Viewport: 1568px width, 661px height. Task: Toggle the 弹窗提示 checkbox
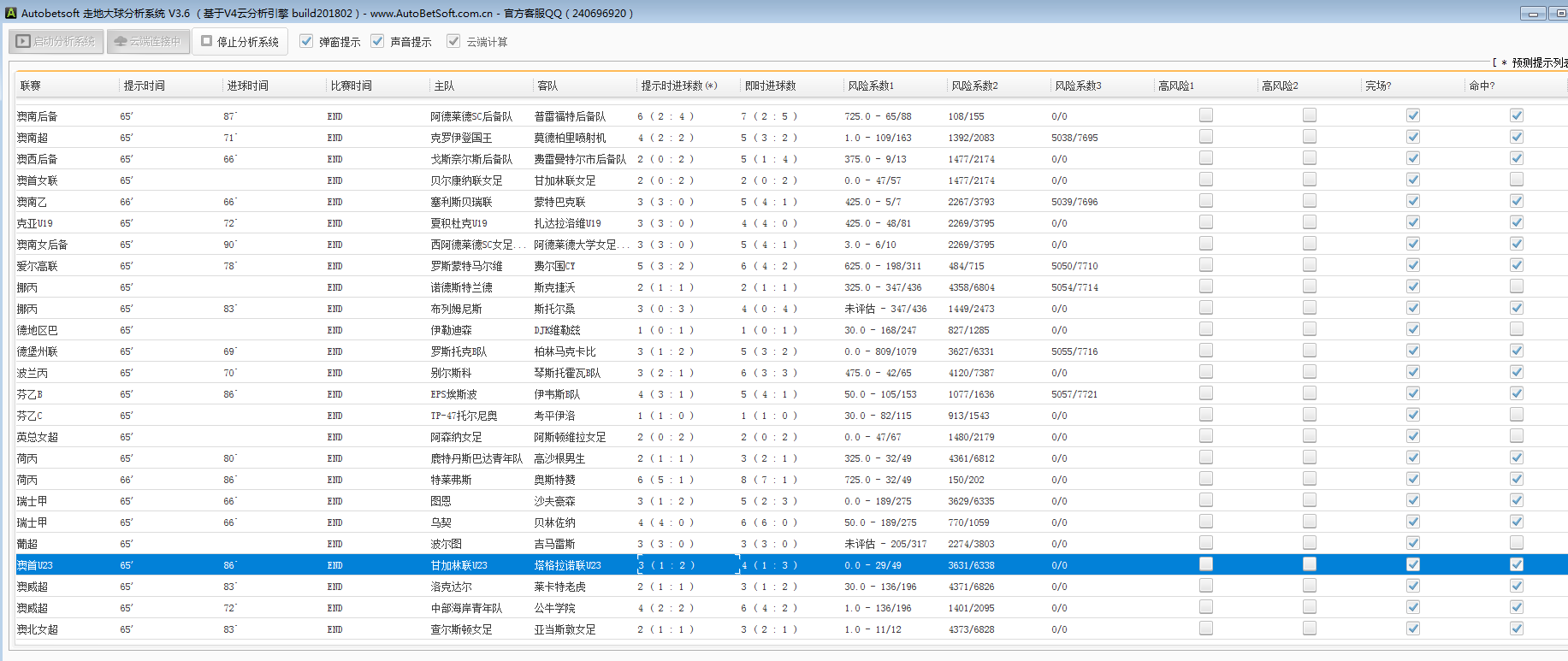pos(306,41)
